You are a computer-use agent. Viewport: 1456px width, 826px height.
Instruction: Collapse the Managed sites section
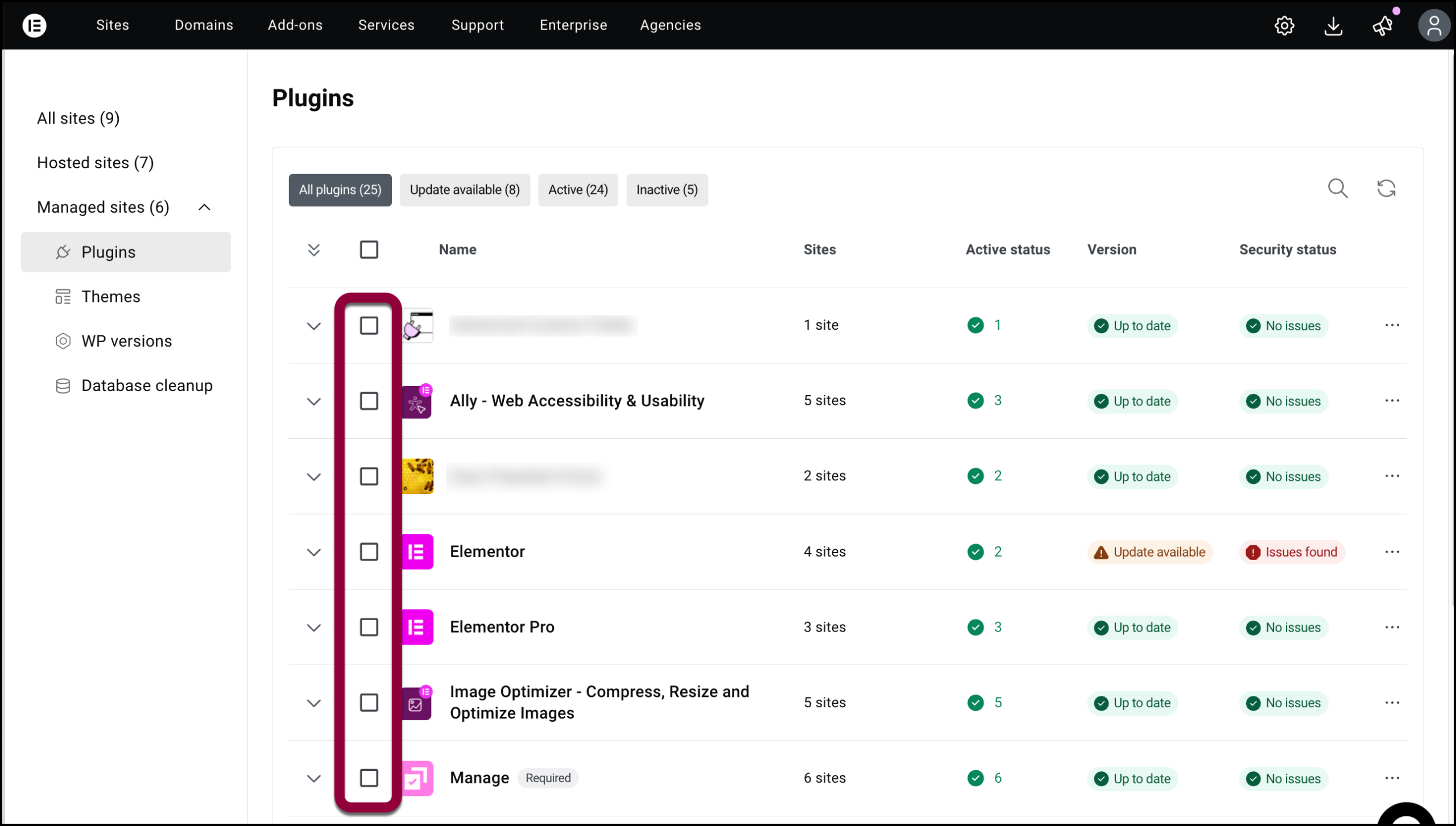coord(204,207)
